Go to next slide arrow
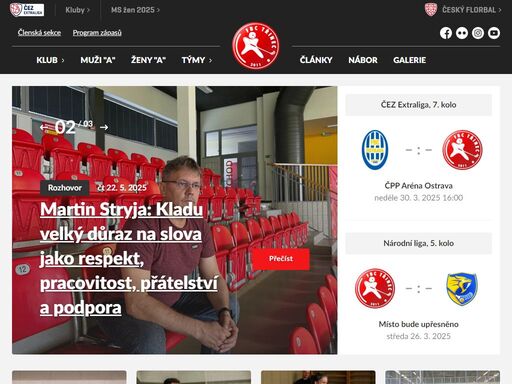The height and width of the screenshot is (384, 512). 104,127
